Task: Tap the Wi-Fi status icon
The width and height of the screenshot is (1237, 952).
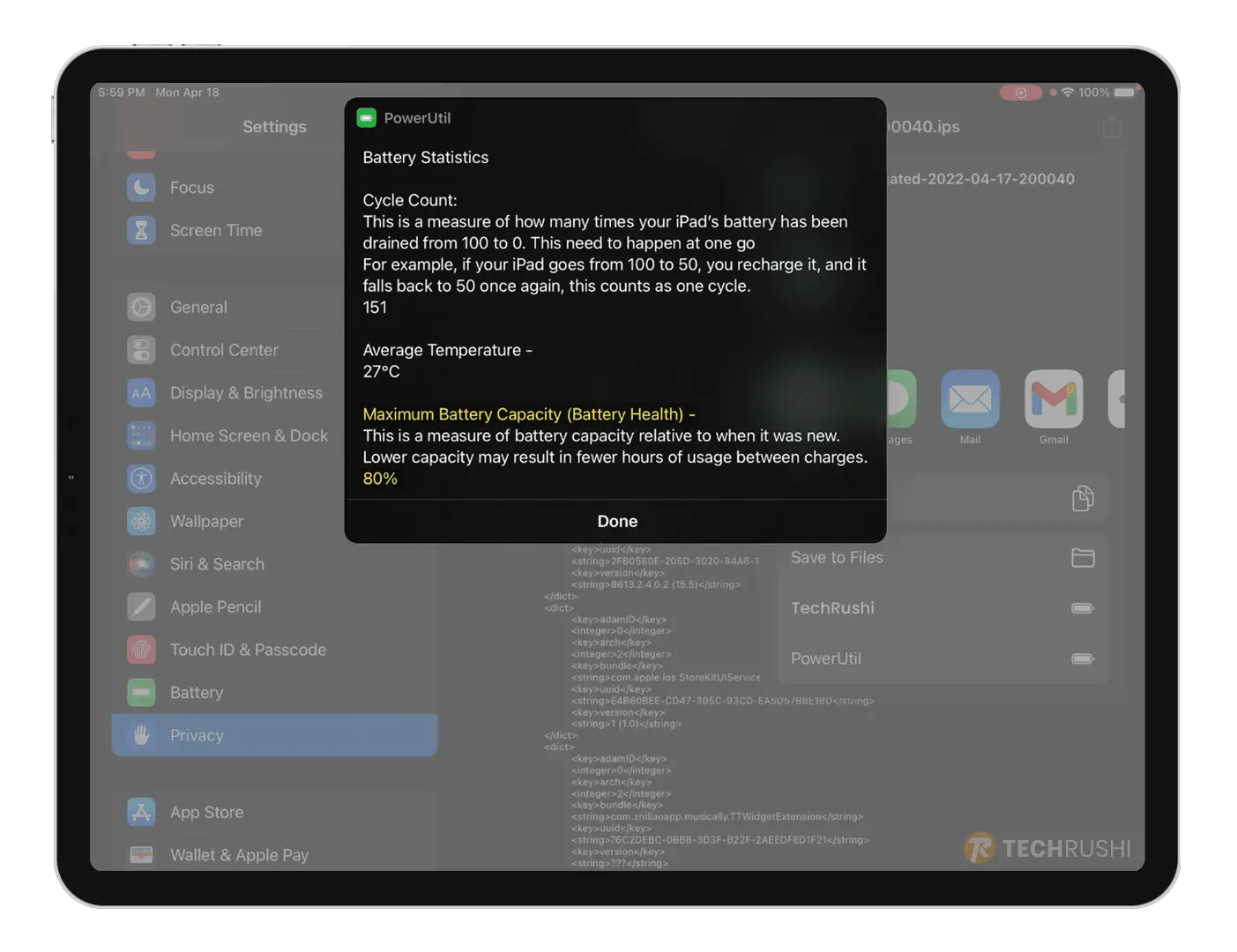Action: click(1068, 93)
